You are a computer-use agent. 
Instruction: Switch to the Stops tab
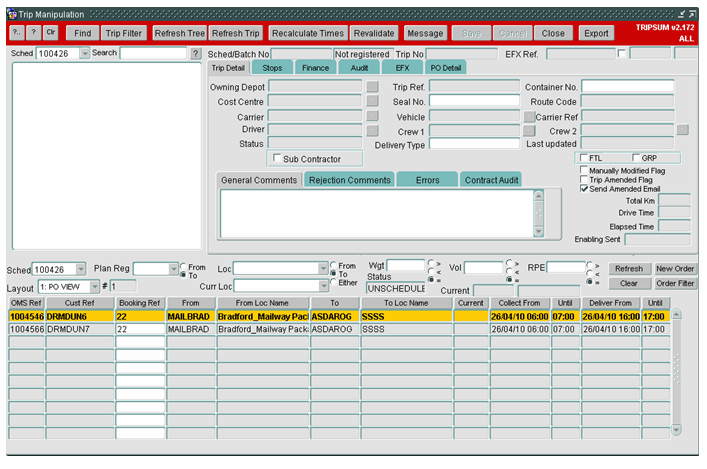(x=272, y=68)
